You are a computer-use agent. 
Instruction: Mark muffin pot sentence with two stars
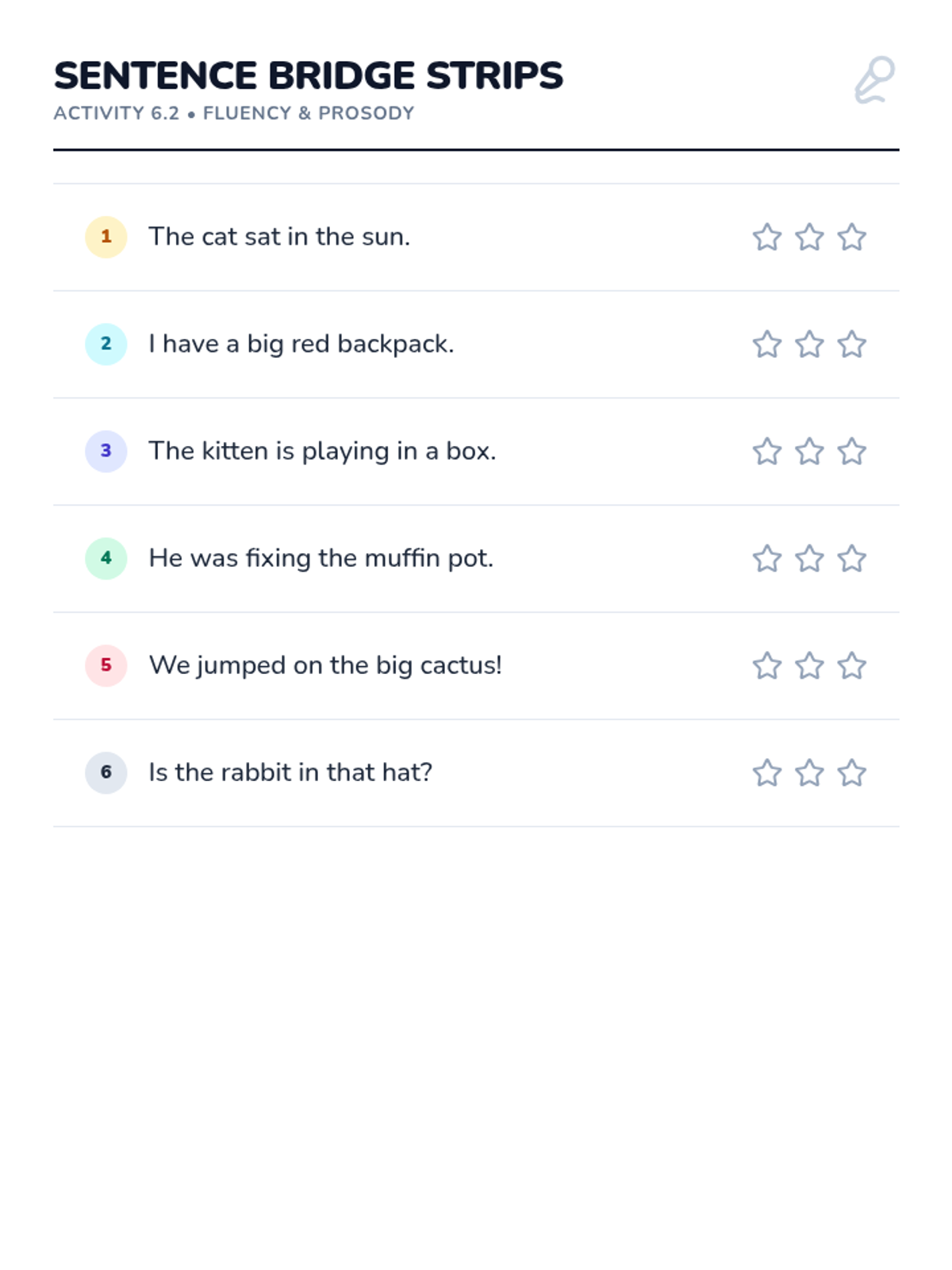pyautogui.click(x=809, y=559)
